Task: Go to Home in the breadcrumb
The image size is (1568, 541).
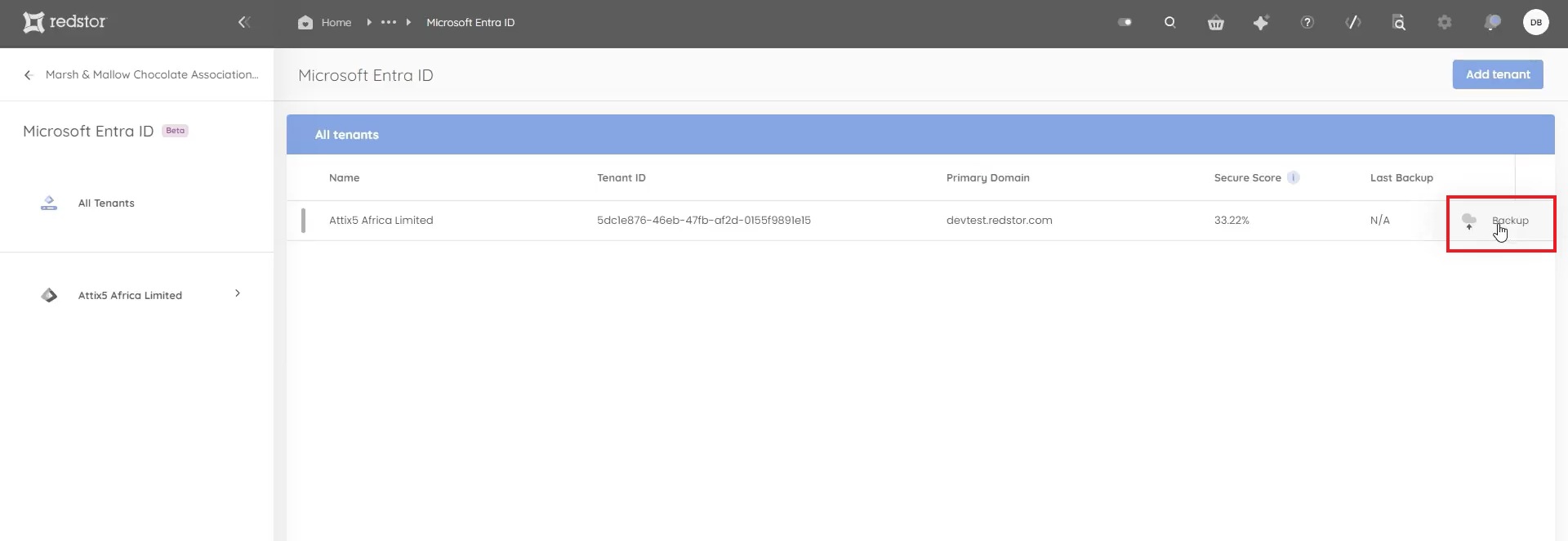Action: point(336,23)
